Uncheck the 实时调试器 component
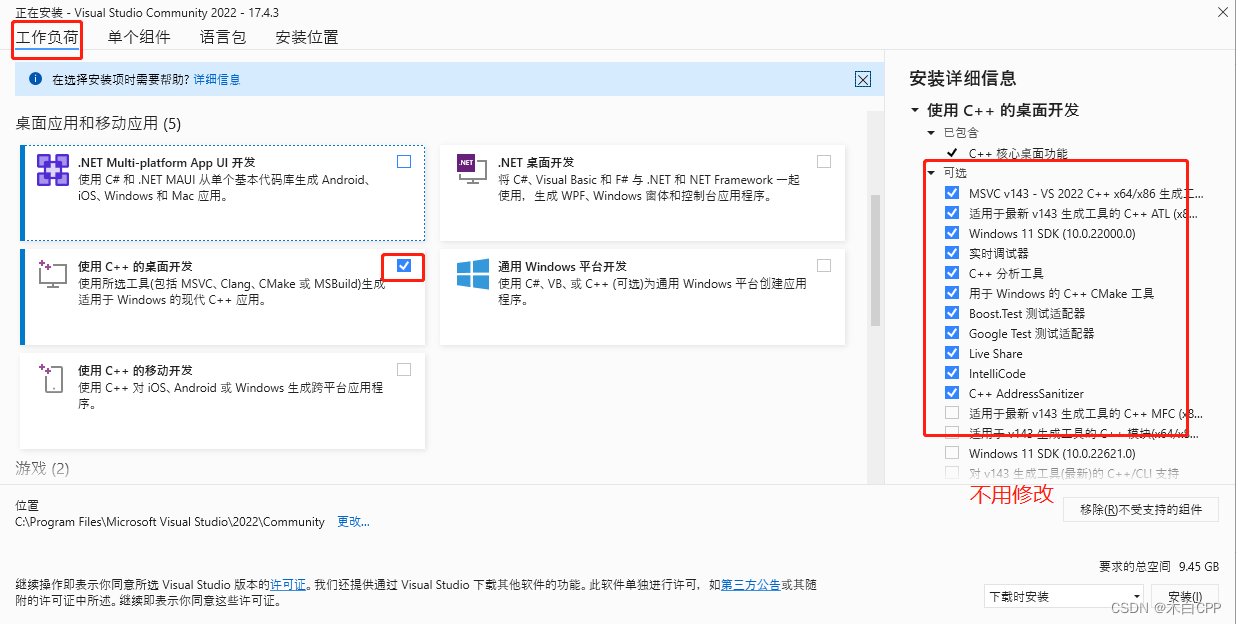The width and height of the screenshot is (1236, 624). coord(952,253)
